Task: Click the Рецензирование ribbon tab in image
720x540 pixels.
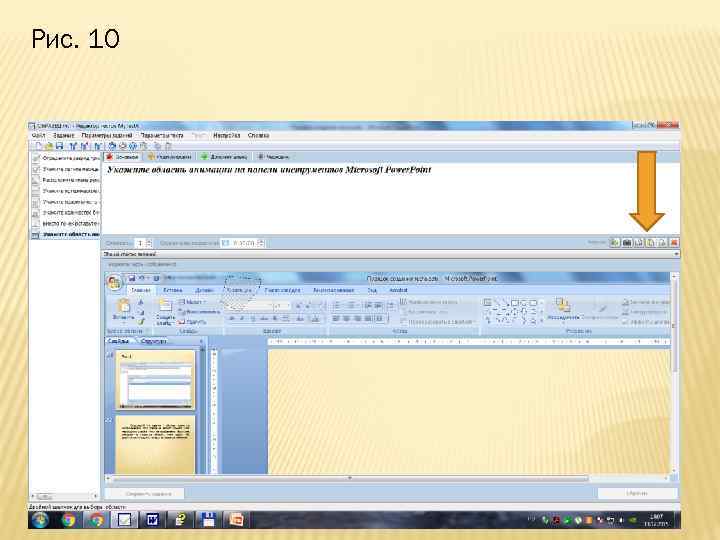Action: pos(333,290)
